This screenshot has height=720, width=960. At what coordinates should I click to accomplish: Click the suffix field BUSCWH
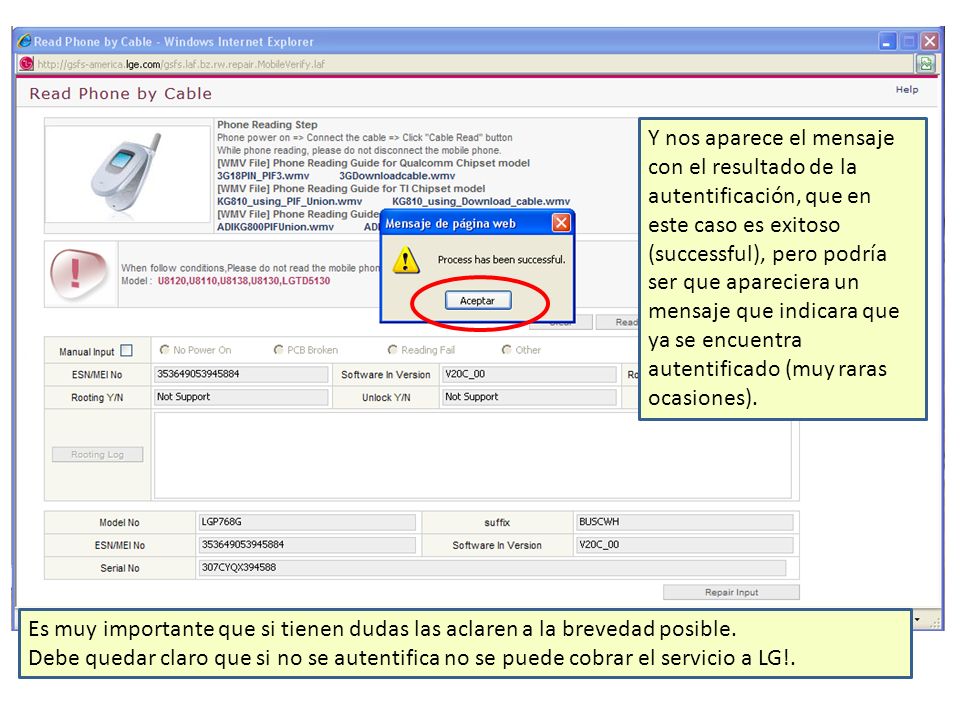(684, 522)
